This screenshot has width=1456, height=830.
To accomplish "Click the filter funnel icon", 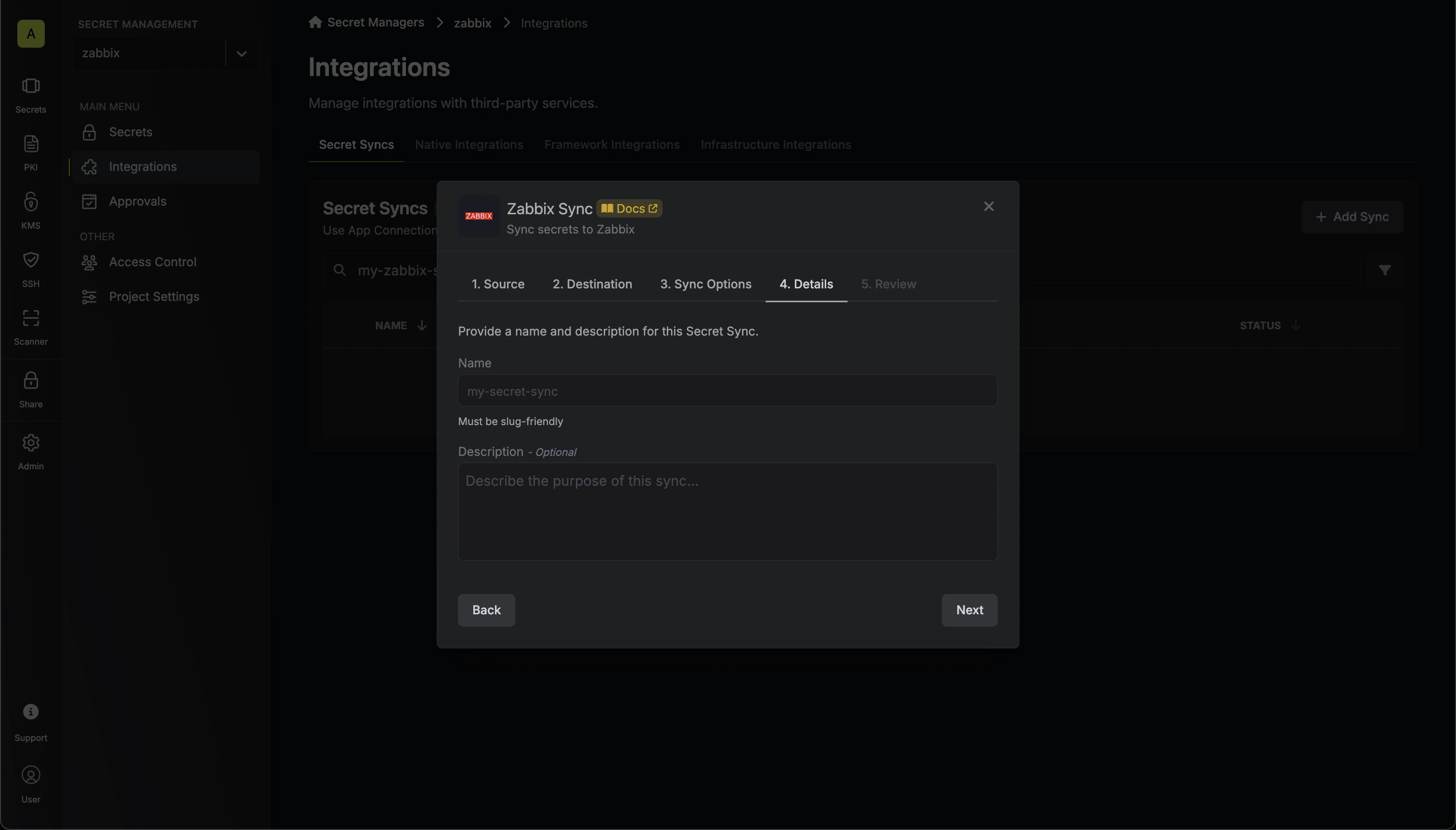I will coord(1385,270).
